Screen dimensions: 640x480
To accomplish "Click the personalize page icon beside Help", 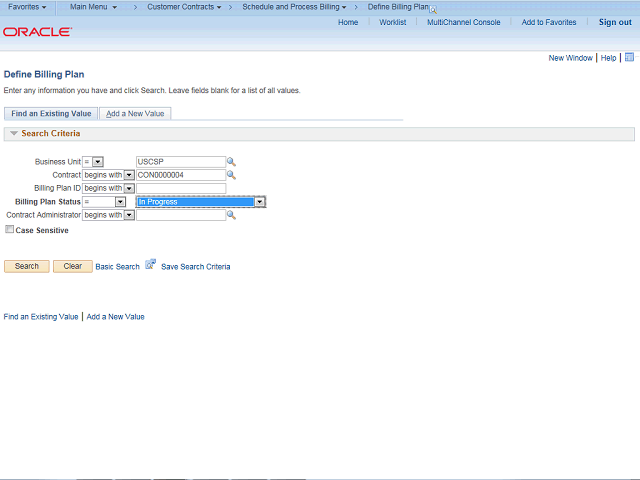I will 629,57.
